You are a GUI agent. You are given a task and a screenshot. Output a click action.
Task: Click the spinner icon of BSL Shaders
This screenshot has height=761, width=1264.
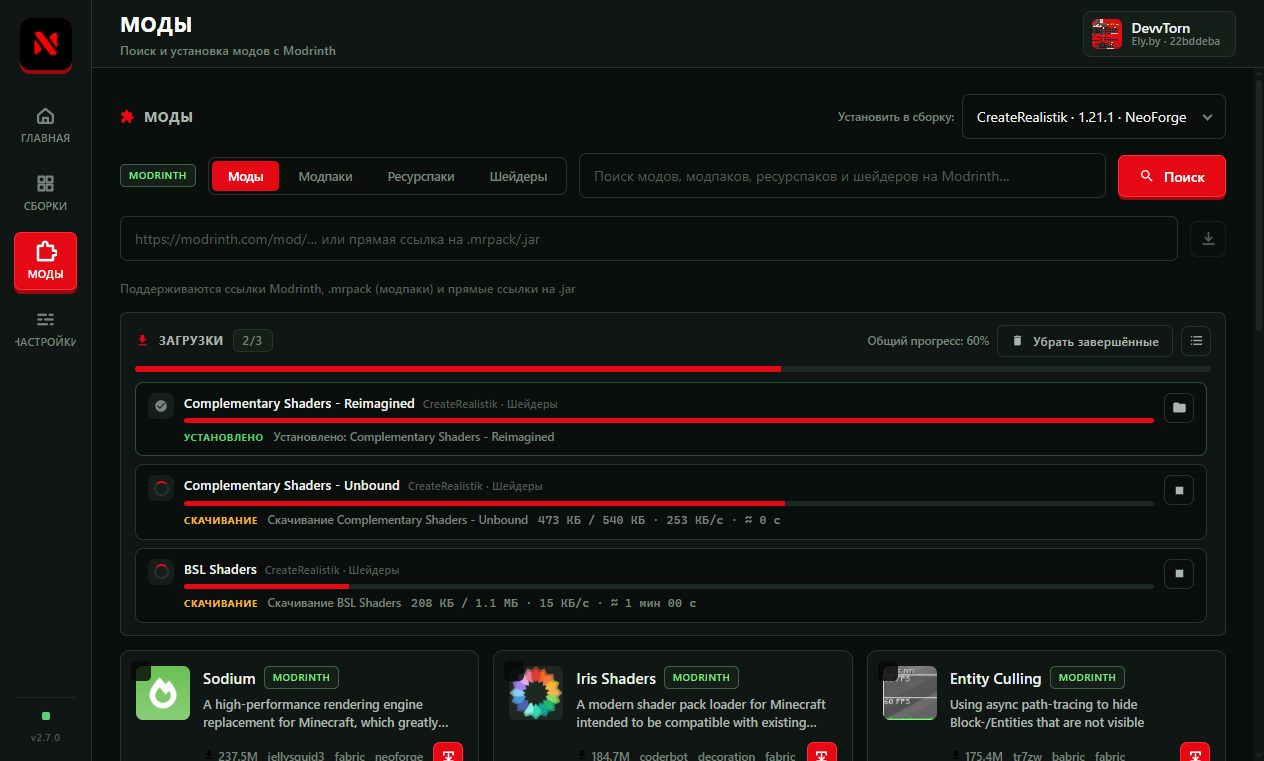(x=160, y=572)
